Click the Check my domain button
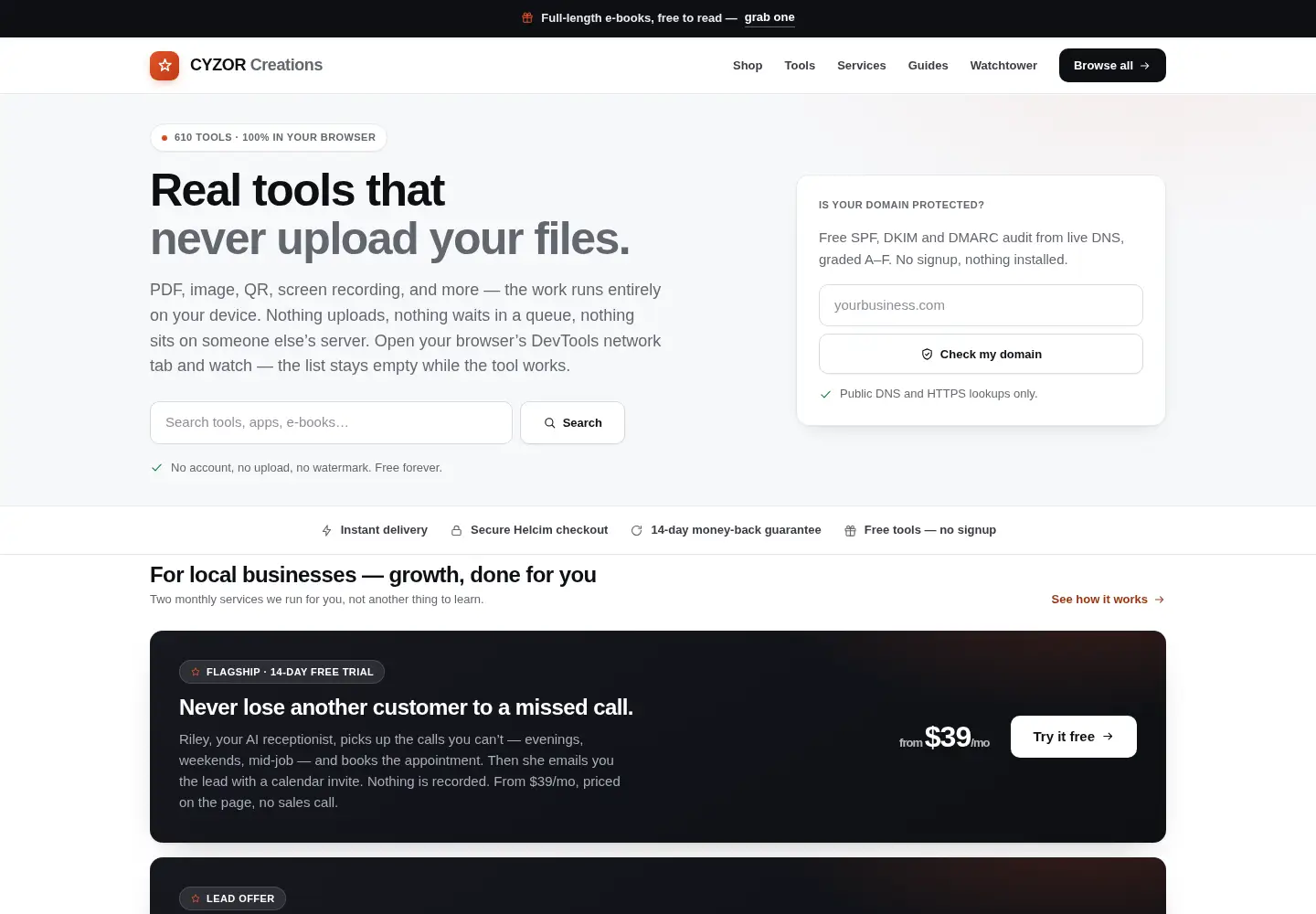The width and height of the screenshot is (1316, 914). point(981,354)
